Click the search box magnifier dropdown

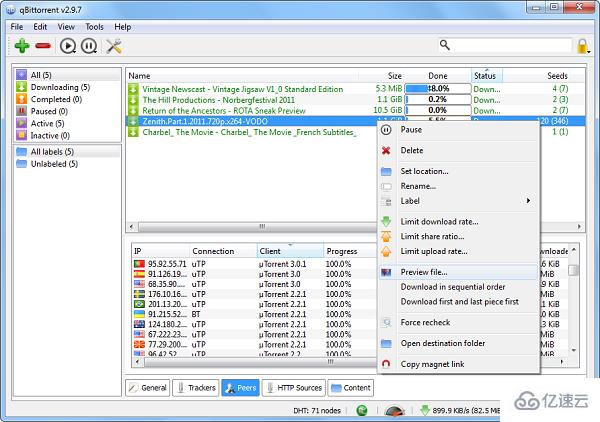point(445,45)
